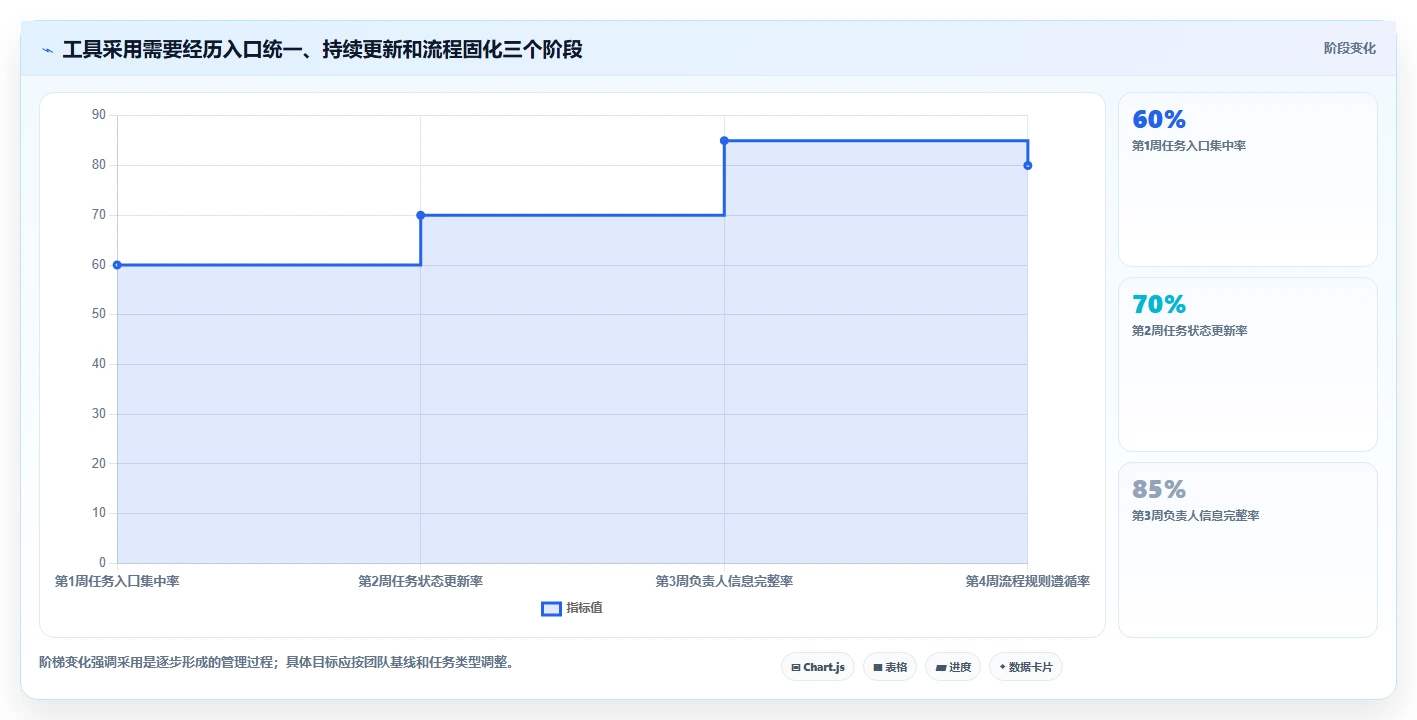Click the data point at value 85

click(724, 141)
